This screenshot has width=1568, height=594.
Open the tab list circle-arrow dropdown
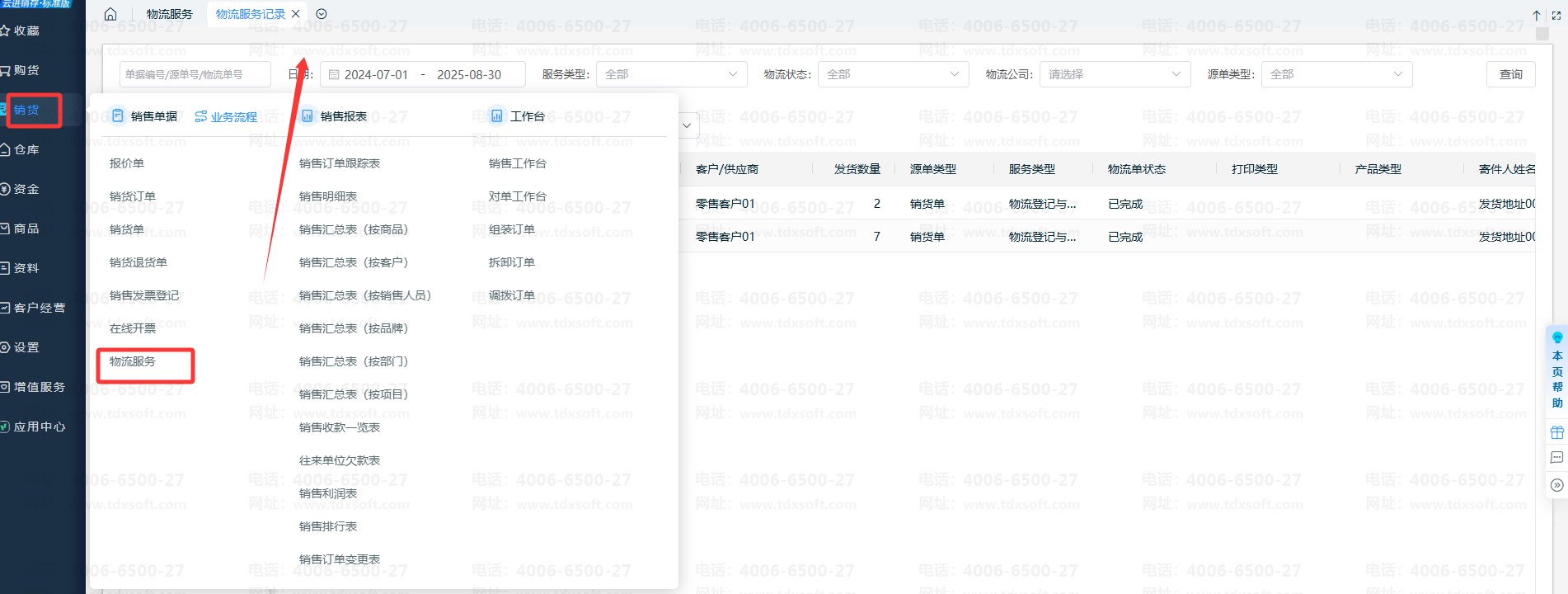point(322,14)
